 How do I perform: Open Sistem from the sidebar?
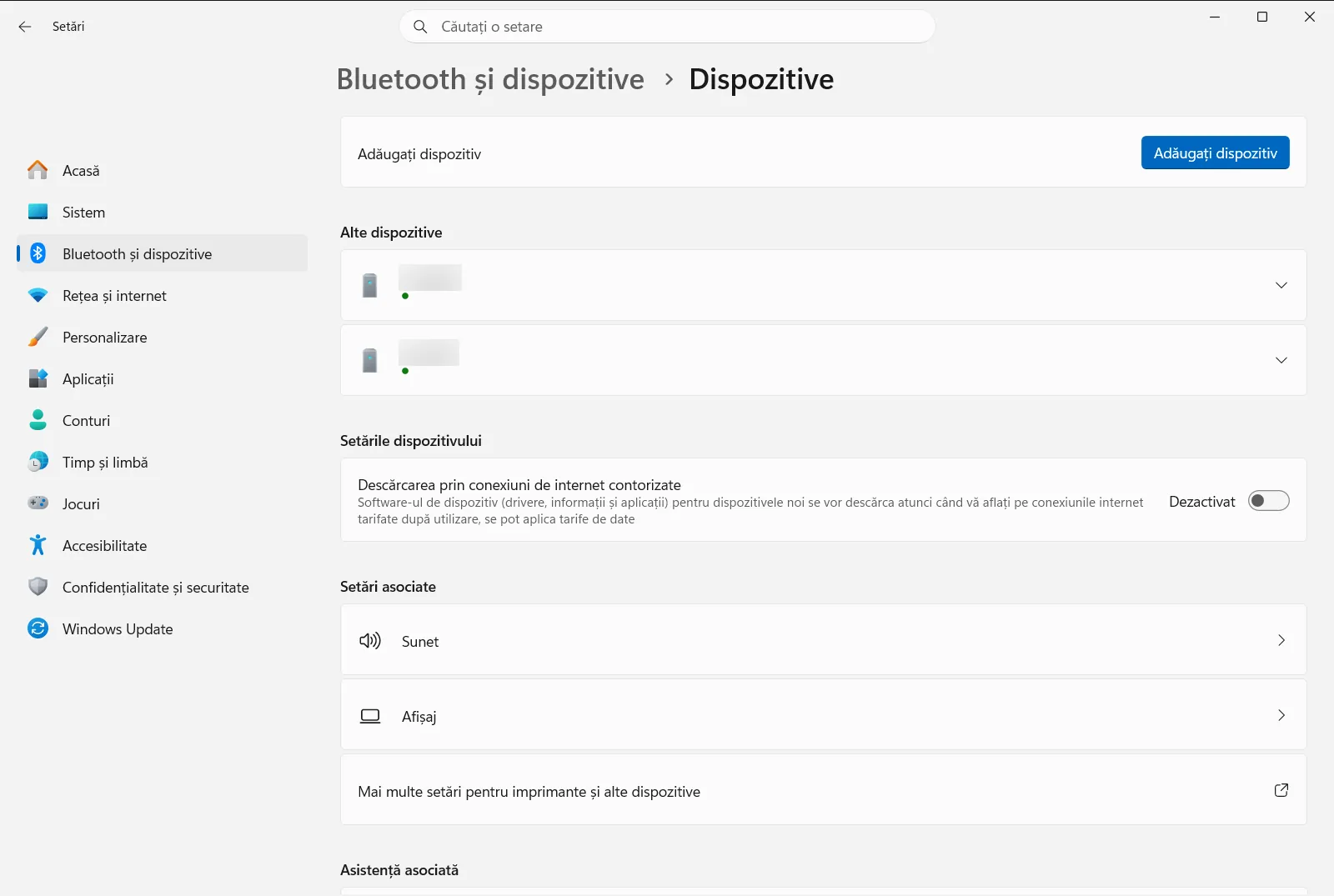click(162, 212)
